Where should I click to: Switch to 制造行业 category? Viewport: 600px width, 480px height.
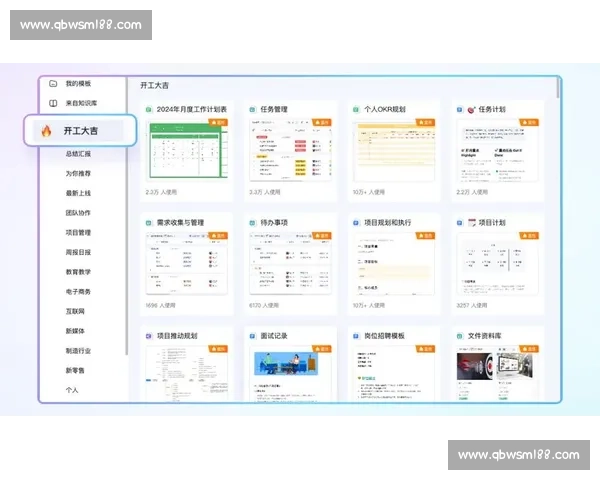[78, 351]
